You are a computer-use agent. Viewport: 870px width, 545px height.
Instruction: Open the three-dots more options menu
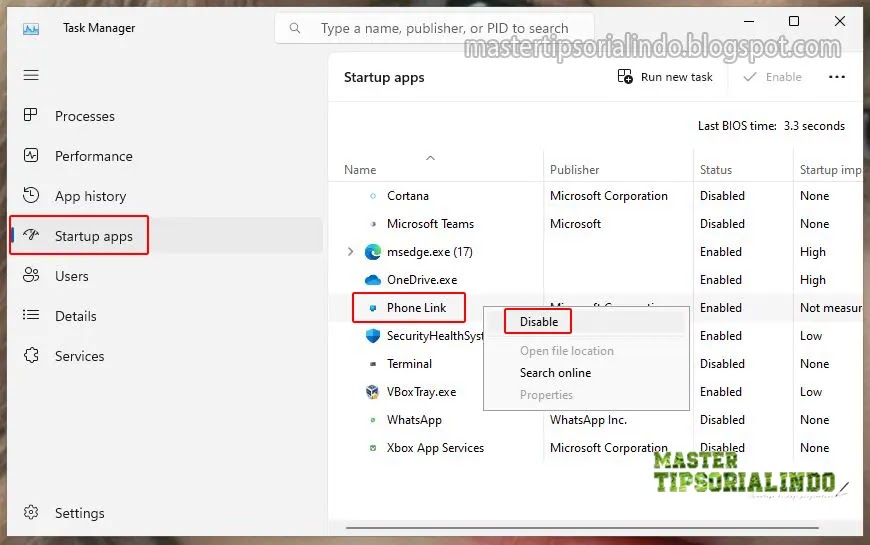pyautogui.click(x=837, y=77)
